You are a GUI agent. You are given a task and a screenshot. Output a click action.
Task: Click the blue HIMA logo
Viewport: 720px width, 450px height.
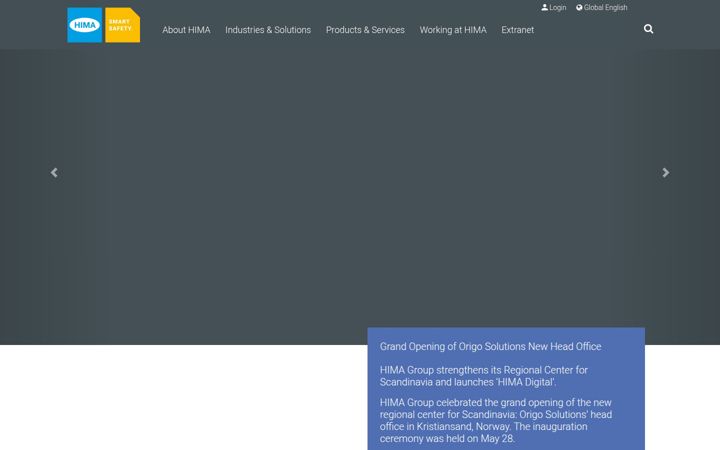pyautogui.click(x=84, y=25)
